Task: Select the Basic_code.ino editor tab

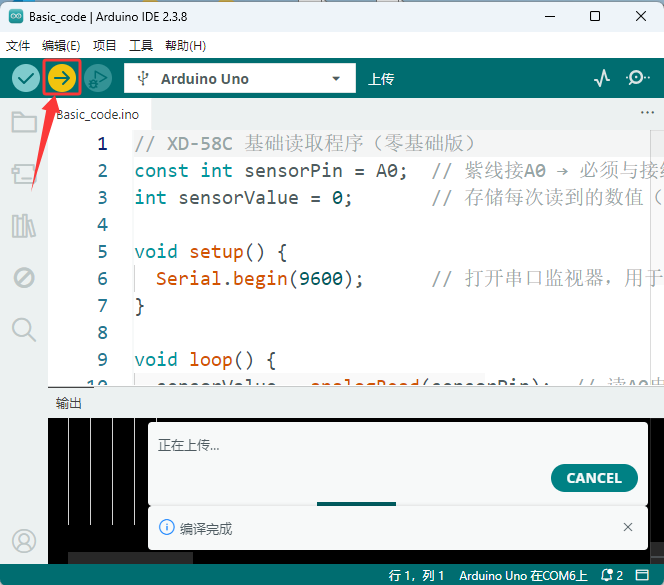Action: click(x=100, y=115)
